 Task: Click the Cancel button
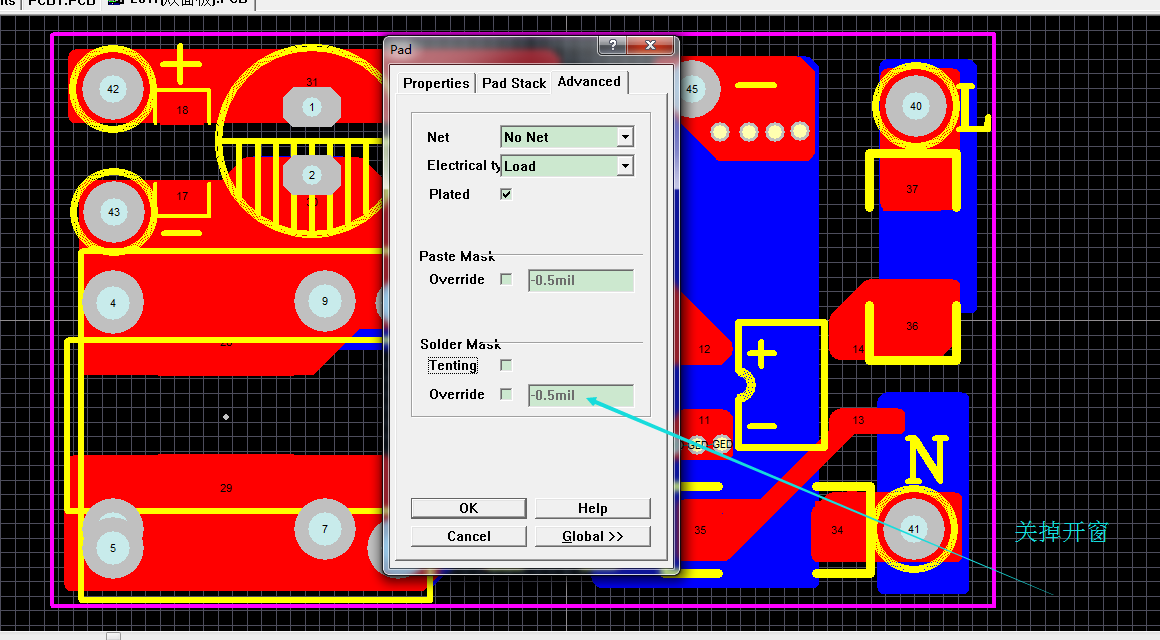[x=468, y=536]
